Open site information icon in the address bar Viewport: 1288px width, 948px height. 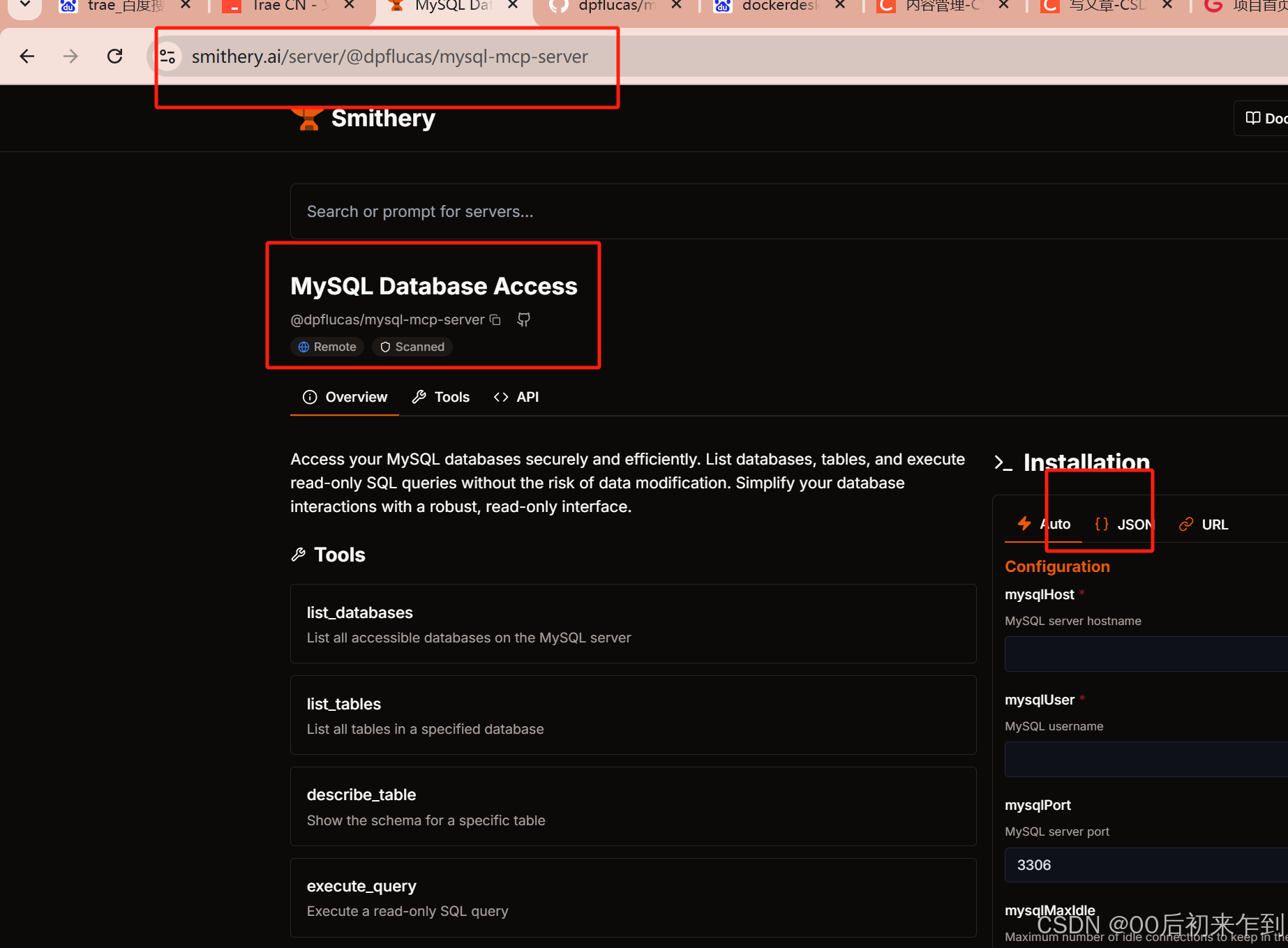167,56
